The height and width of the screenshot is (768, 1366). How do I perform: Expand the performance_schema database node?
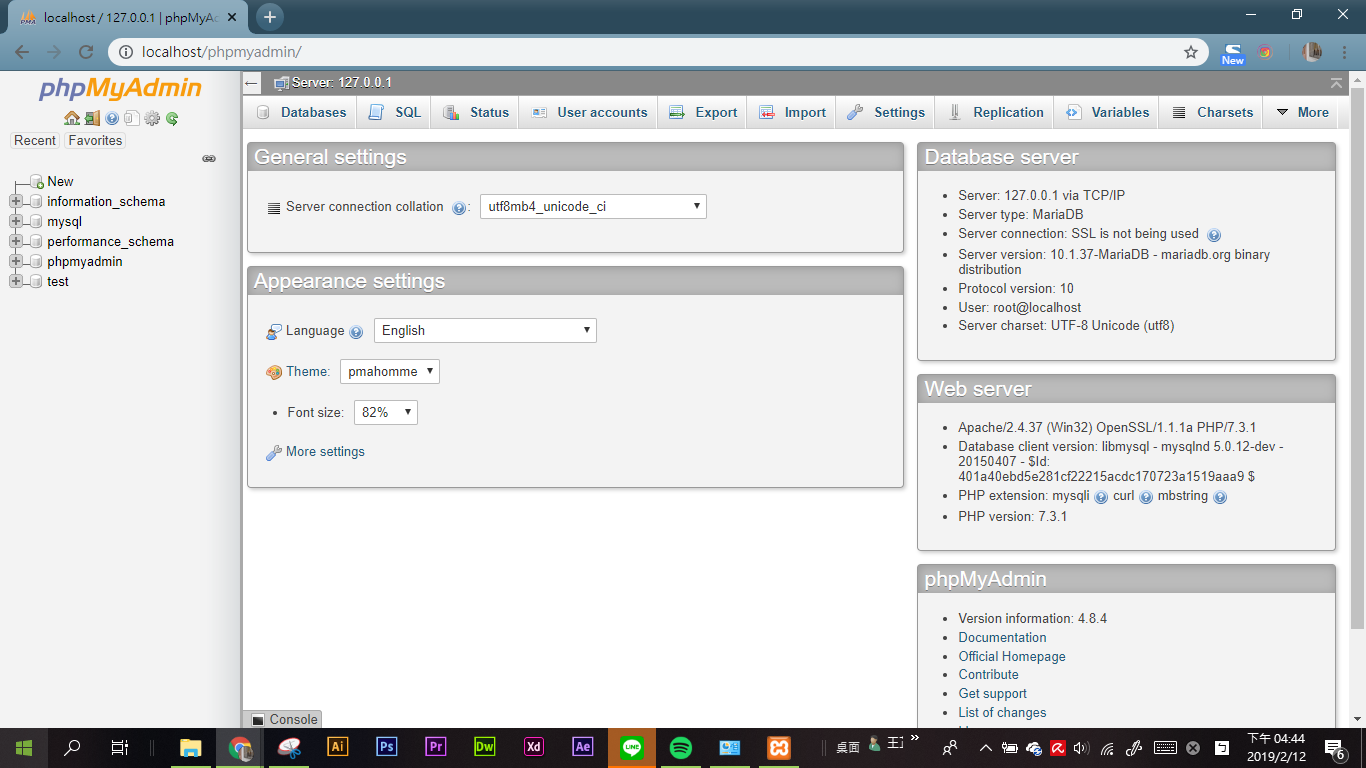click(x=15, y=241)
